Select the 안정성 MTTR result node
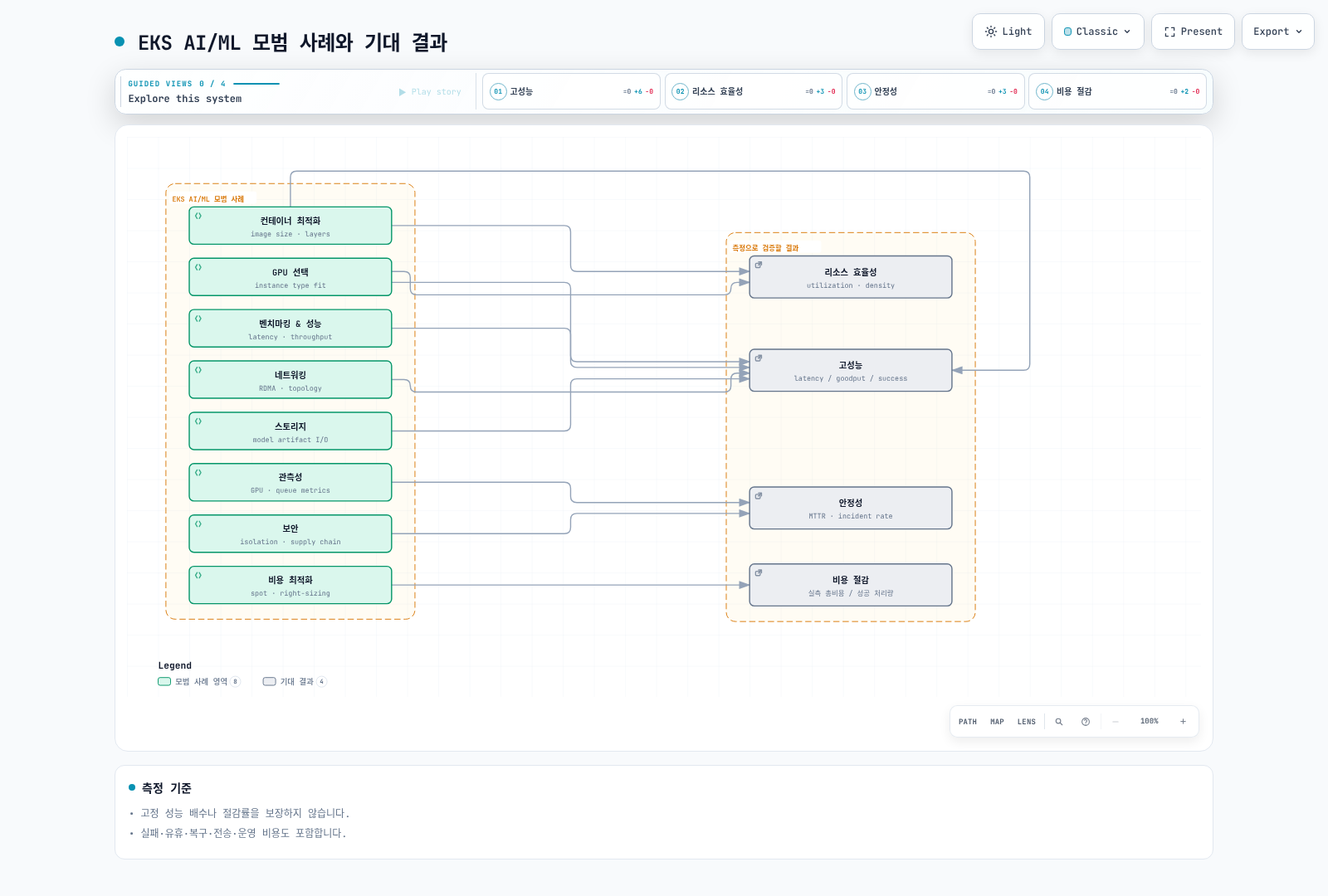 [x=851, y=508]
